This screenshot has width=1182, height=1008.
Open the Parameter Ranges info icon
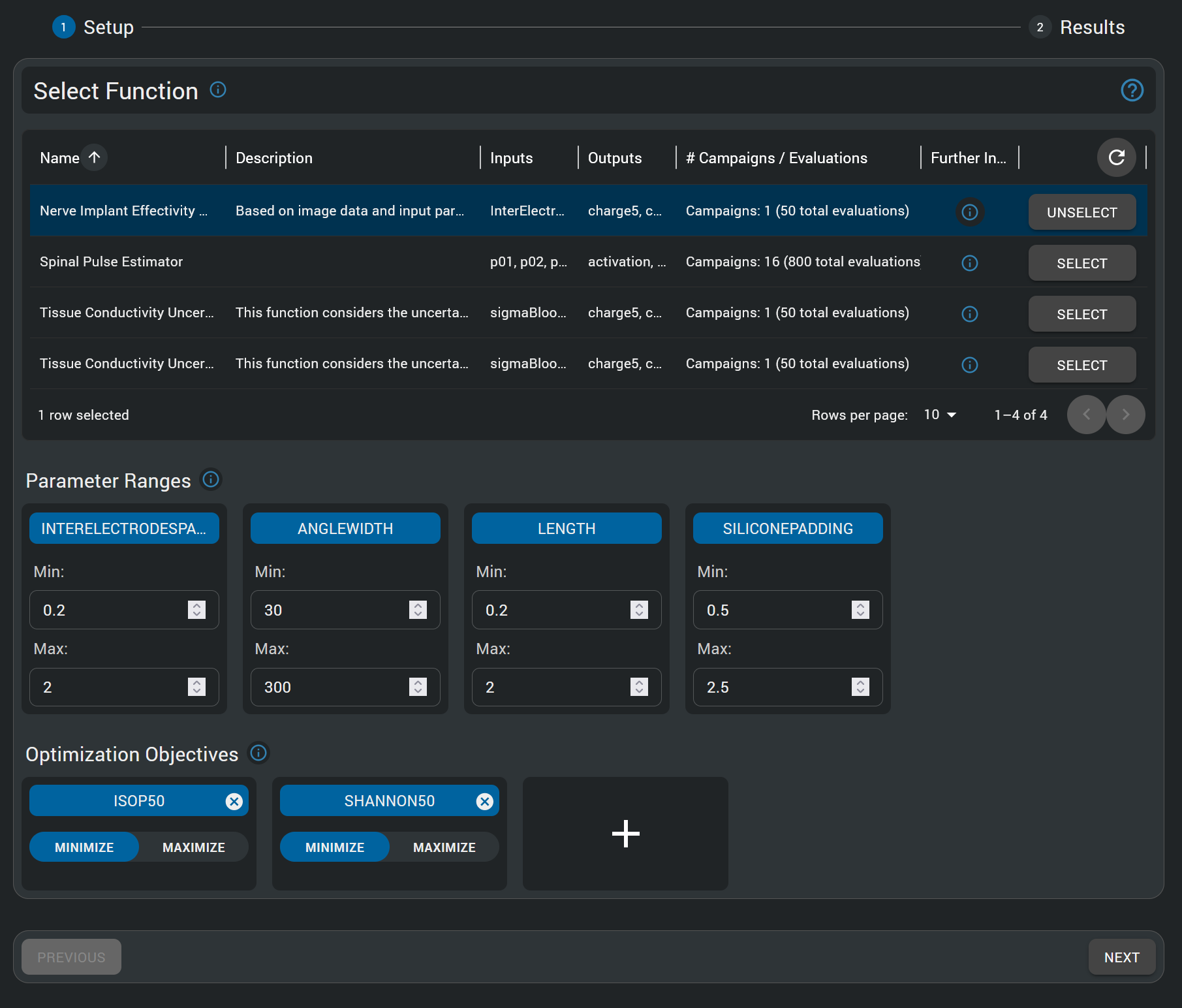click(x=210, y=480)
